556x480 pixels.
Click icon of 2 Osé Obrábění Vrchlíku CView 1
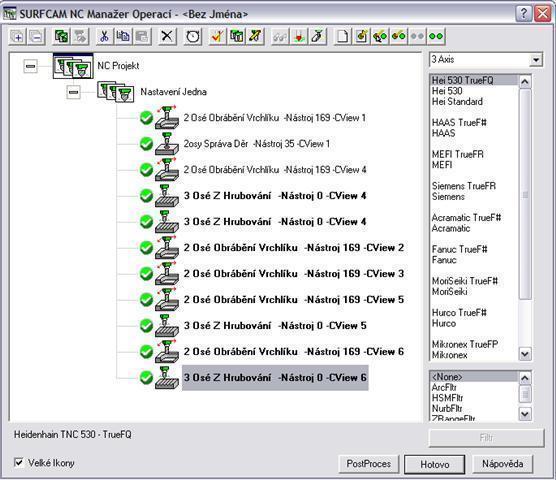167,118
